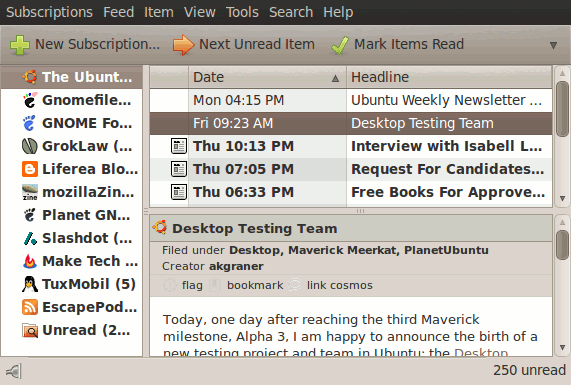Open the Help menu
Screen dimensions: 571x385
pos(338,12)
